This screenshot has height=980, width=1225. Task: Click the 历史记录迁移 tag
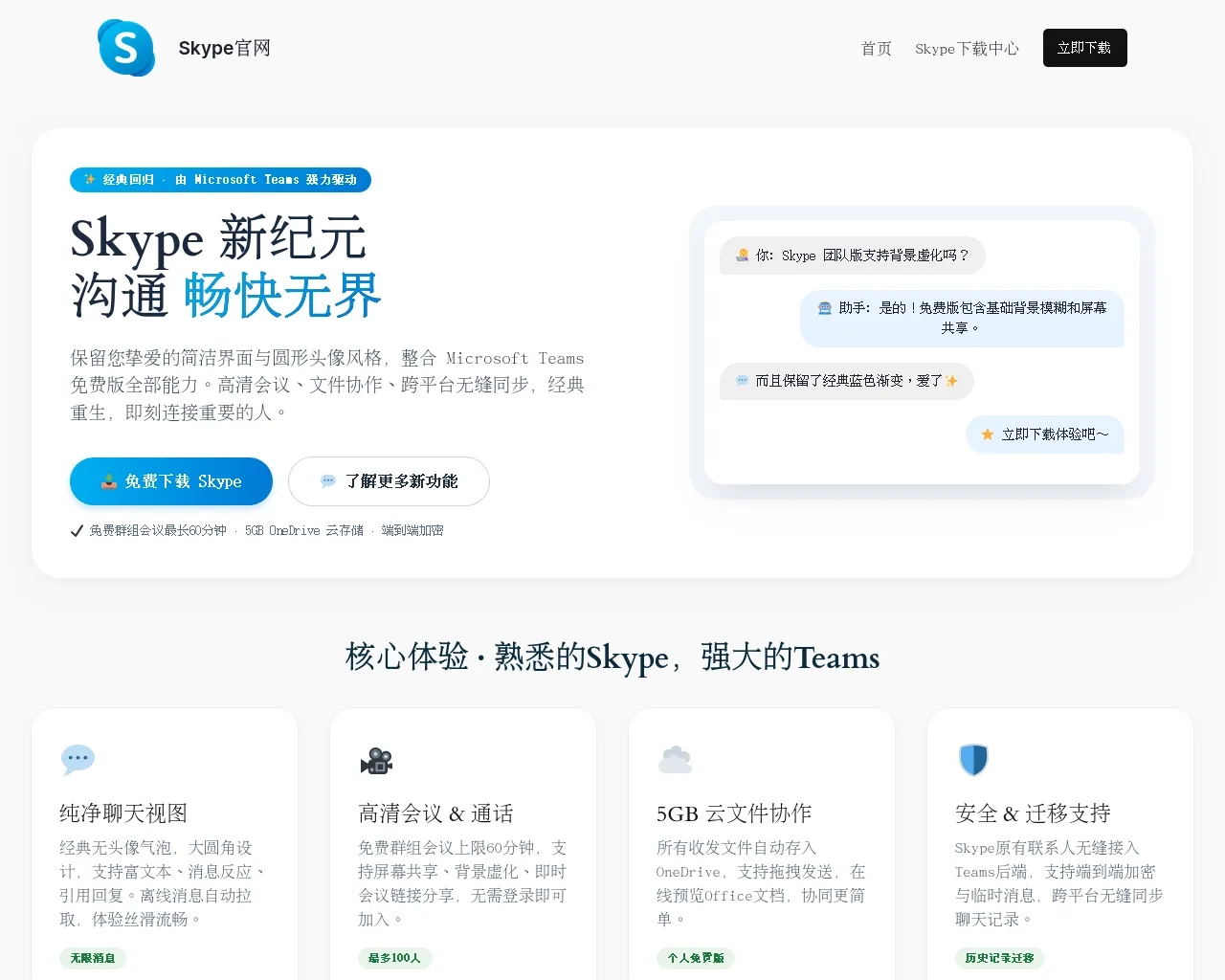coord(1000,958)
